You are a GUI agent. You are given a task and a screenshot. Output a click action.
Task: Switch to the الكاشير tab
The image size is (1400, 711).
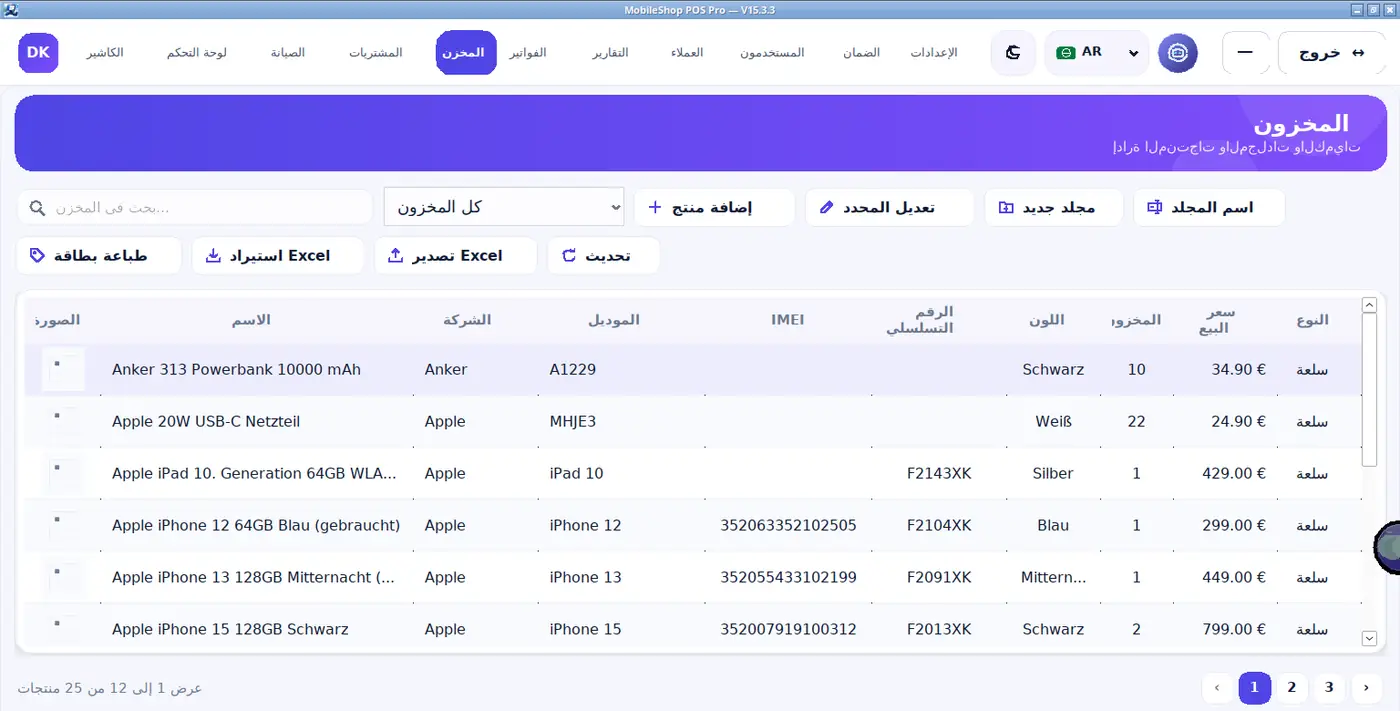coord(105,53)
